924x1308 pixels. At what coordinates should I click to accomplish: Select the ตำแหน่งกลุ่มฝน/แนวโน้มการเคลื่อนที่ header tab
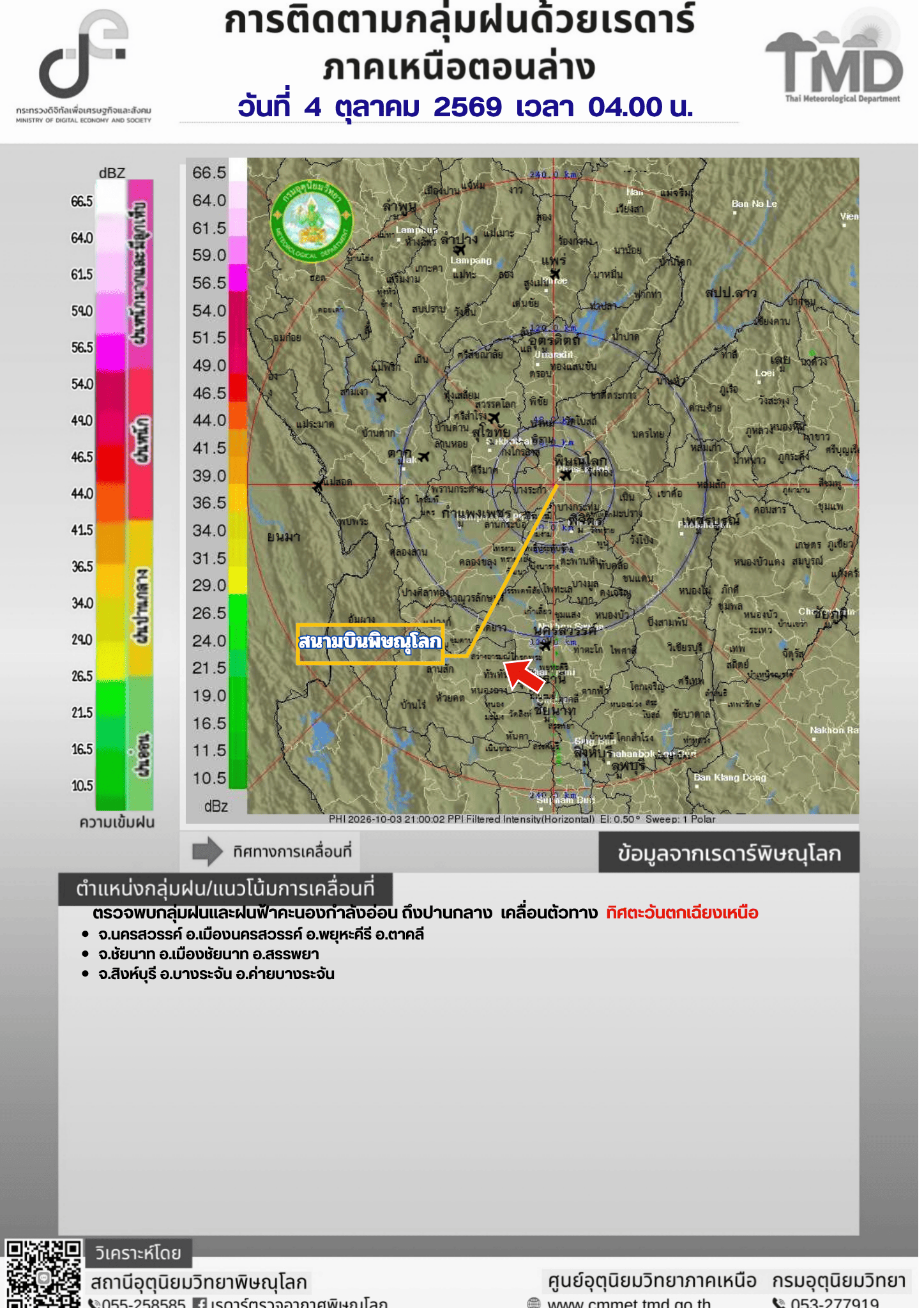(225, 889)
